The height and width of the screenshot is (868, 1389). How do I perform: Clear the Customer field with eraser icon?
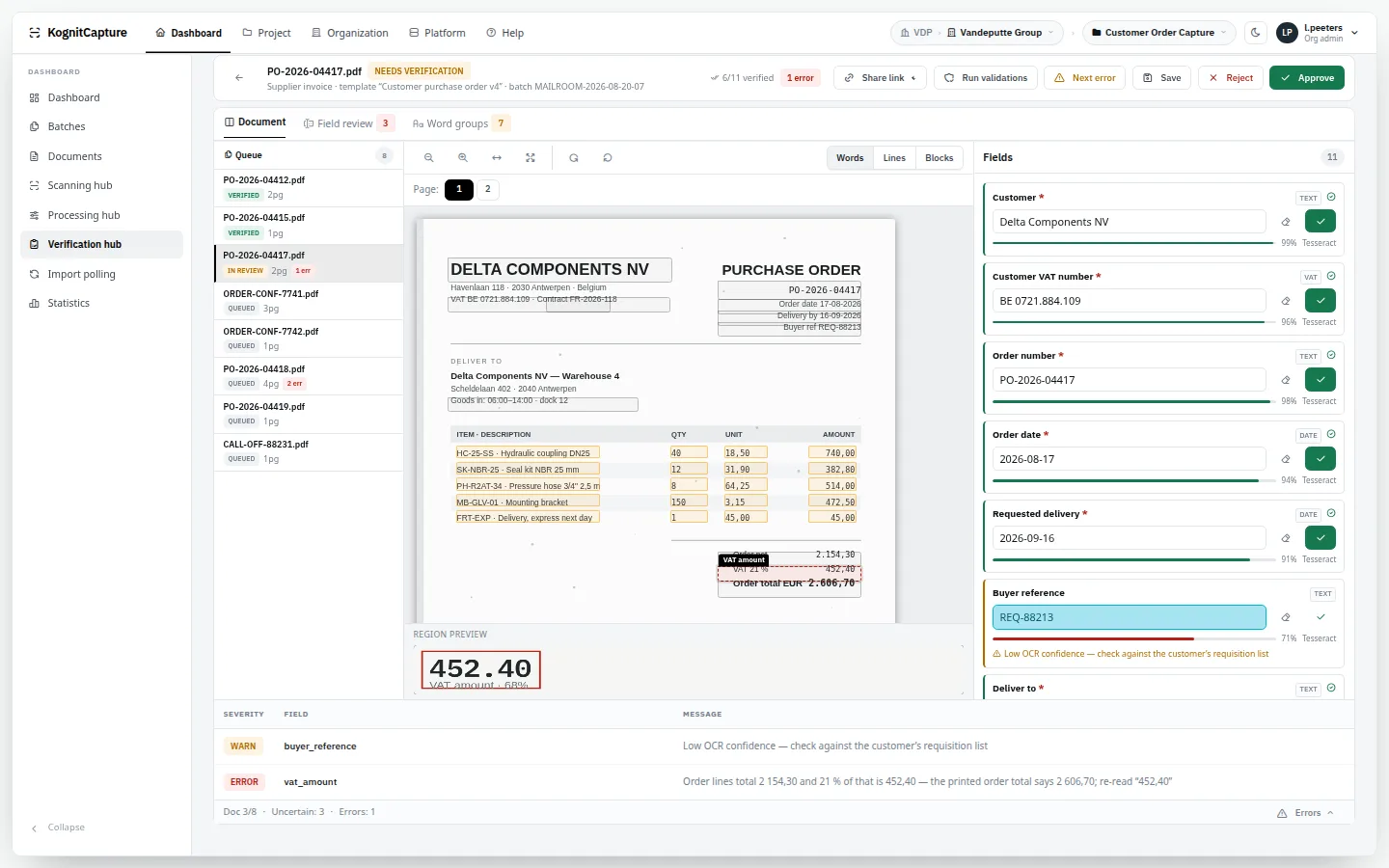(x=1286, y=222)
